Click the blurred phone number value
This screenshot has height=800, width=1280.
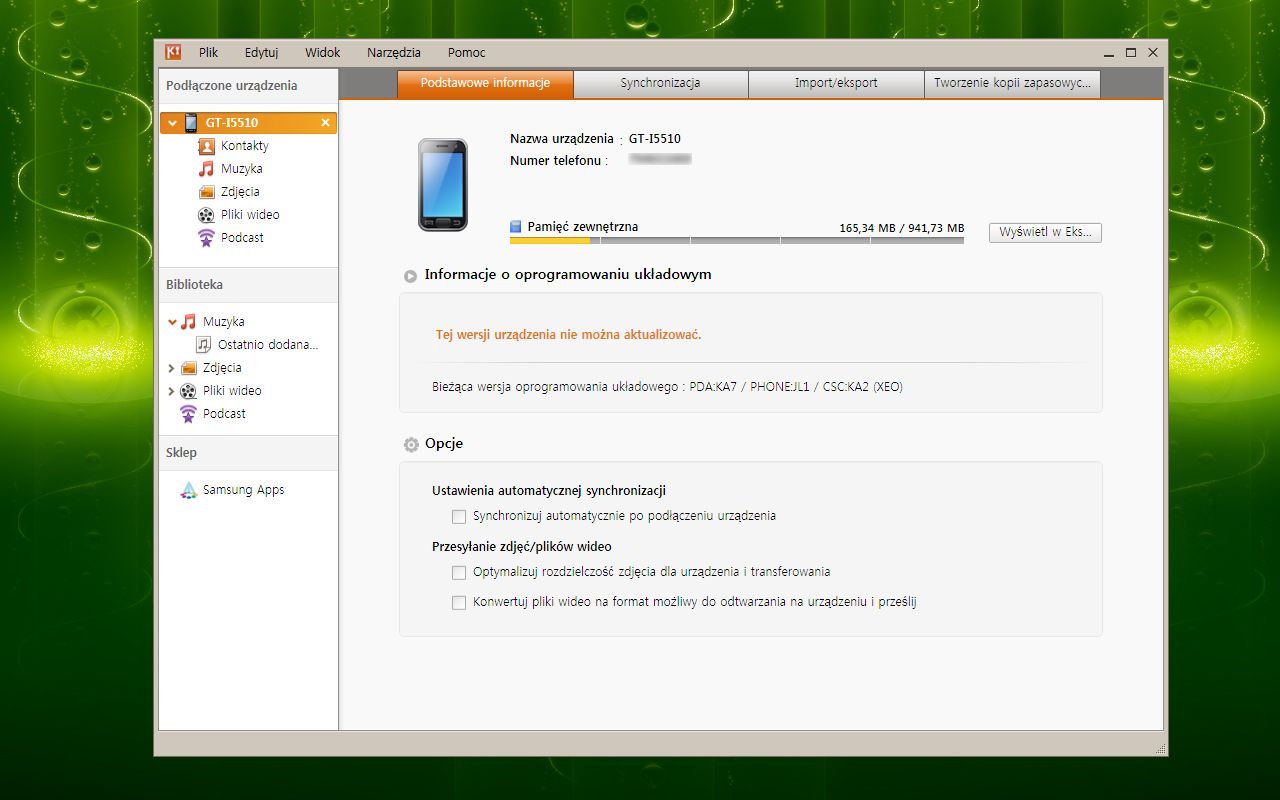point(660,160)
